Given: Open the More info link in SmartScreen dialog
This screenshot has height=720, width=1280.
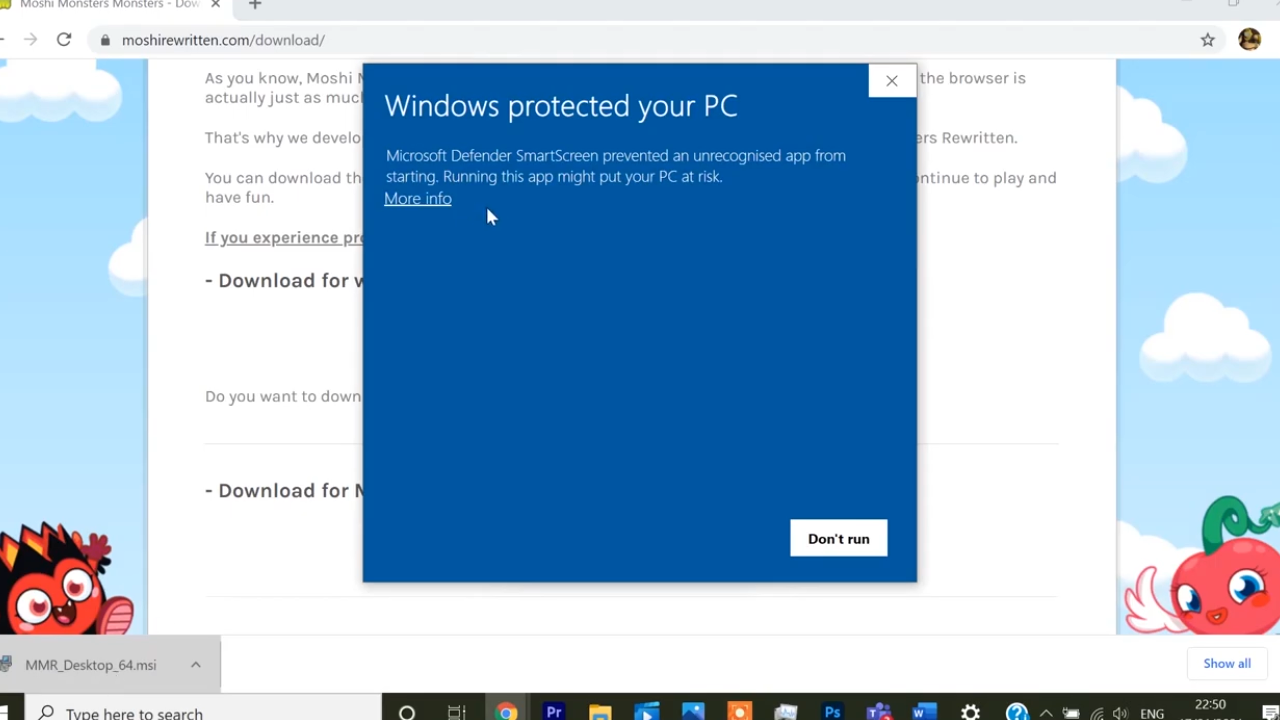Looking at the screenshot, I should 418,198.
